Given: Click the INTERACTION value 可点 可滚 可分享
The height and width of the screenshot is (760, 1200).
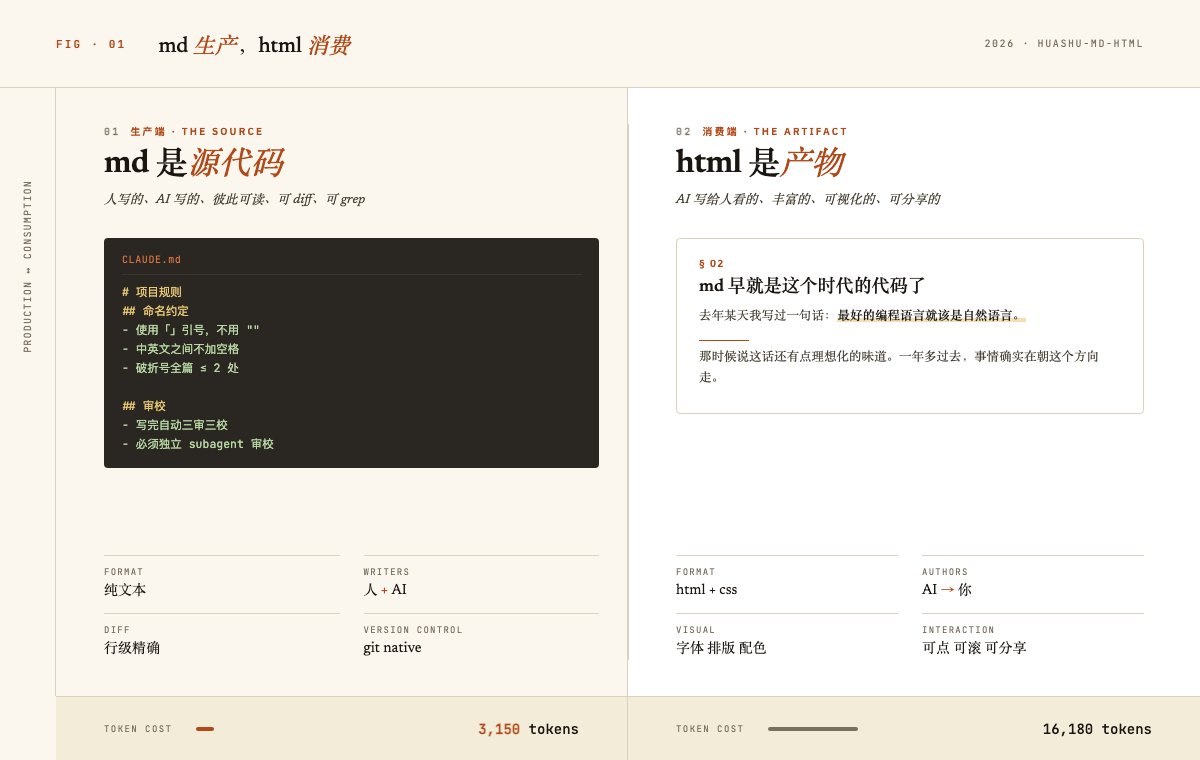Looking at the screenshot, I should 974,648.
